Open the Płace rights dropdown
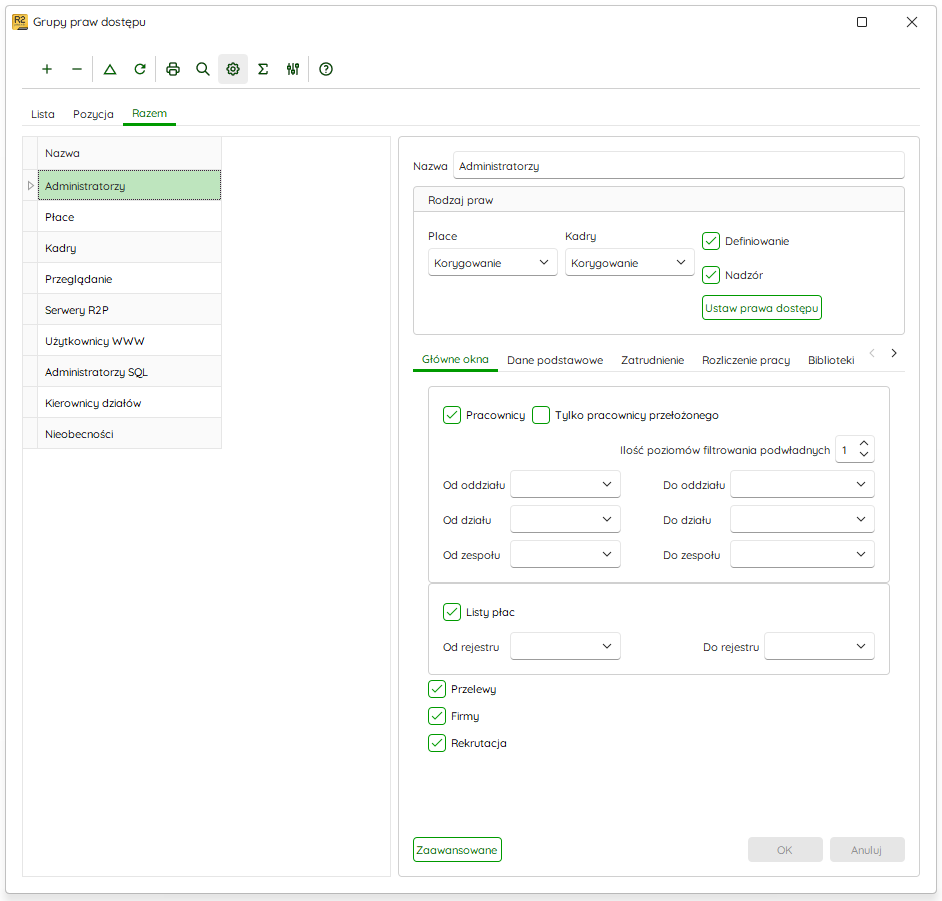 493,262
